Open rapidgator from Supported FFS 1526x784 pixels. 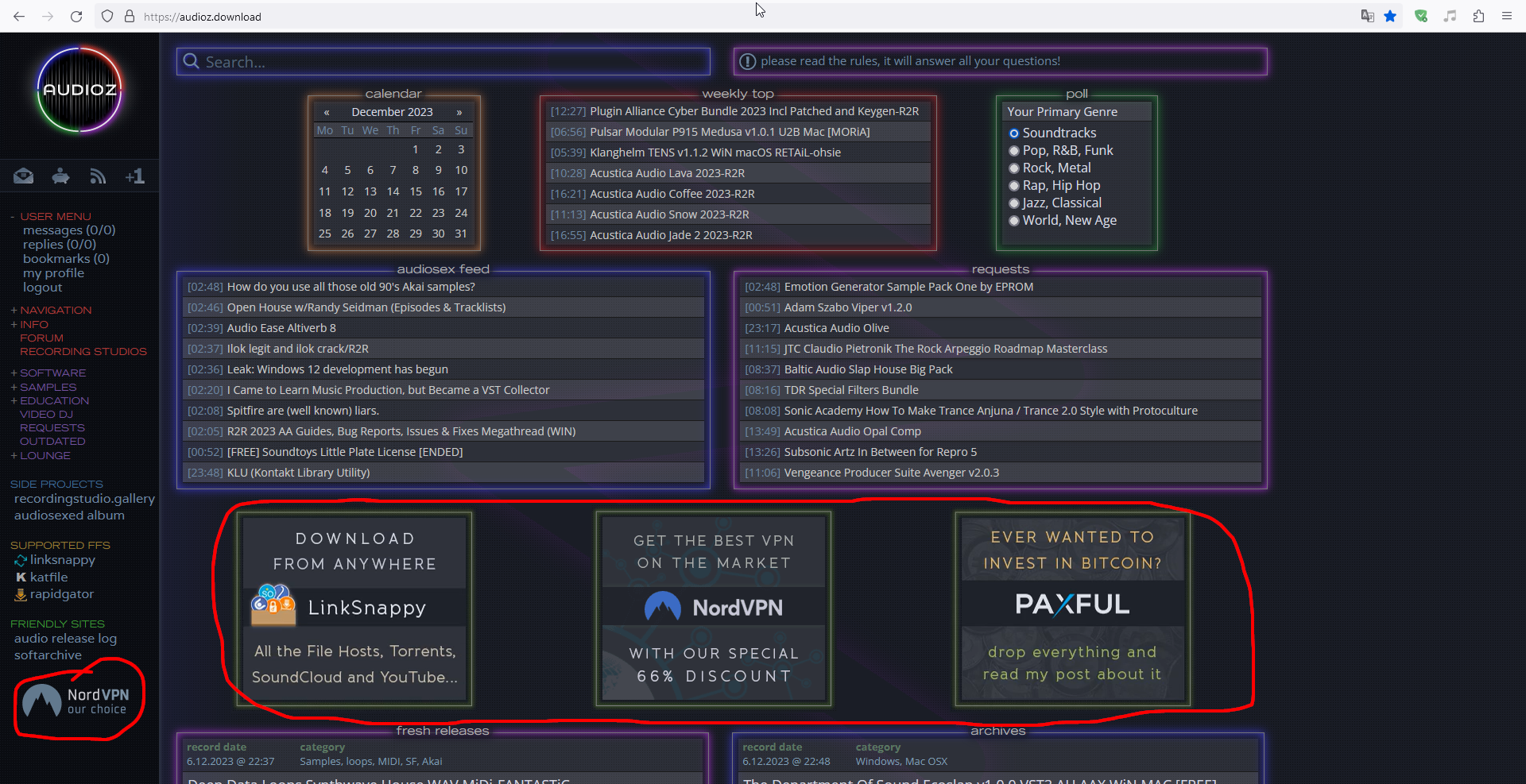(x=61, y=593)
